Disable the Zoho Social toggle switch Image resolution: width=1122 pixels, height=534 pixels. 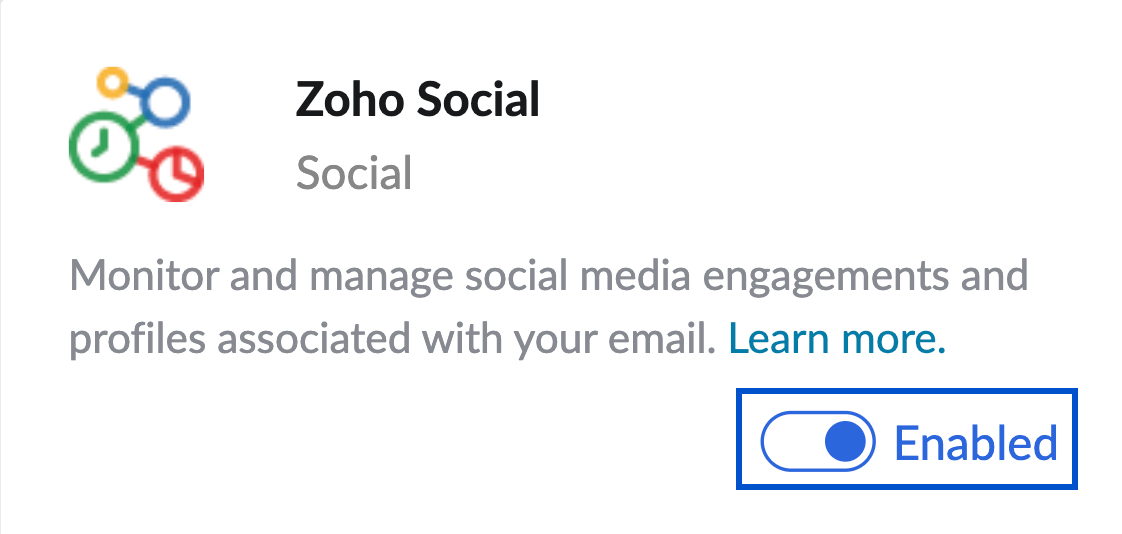tap(818, 441)
